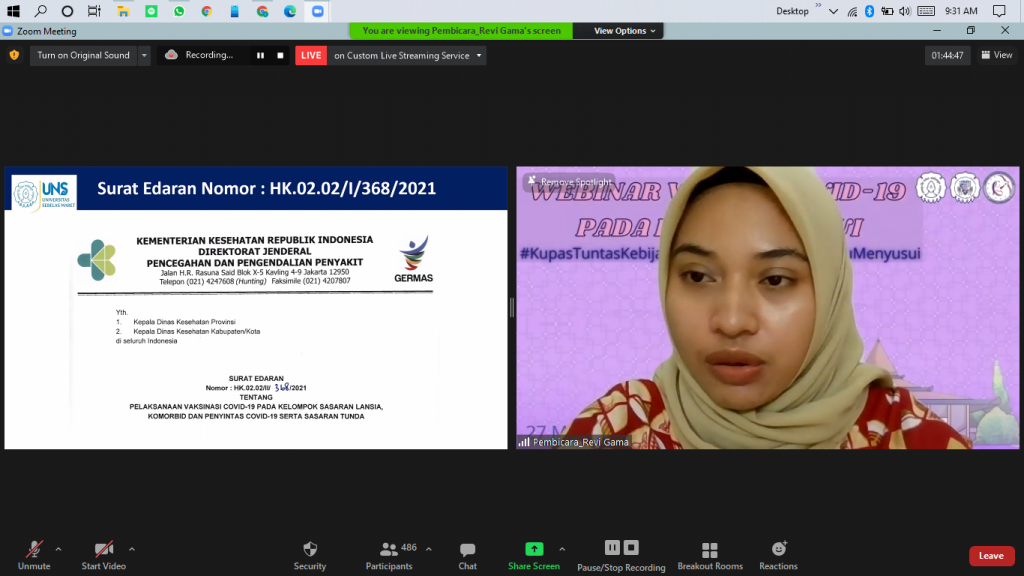The width and height of the screenshot is (1024, 576).
Task: Click the Share Screen button
Action: 534,556
